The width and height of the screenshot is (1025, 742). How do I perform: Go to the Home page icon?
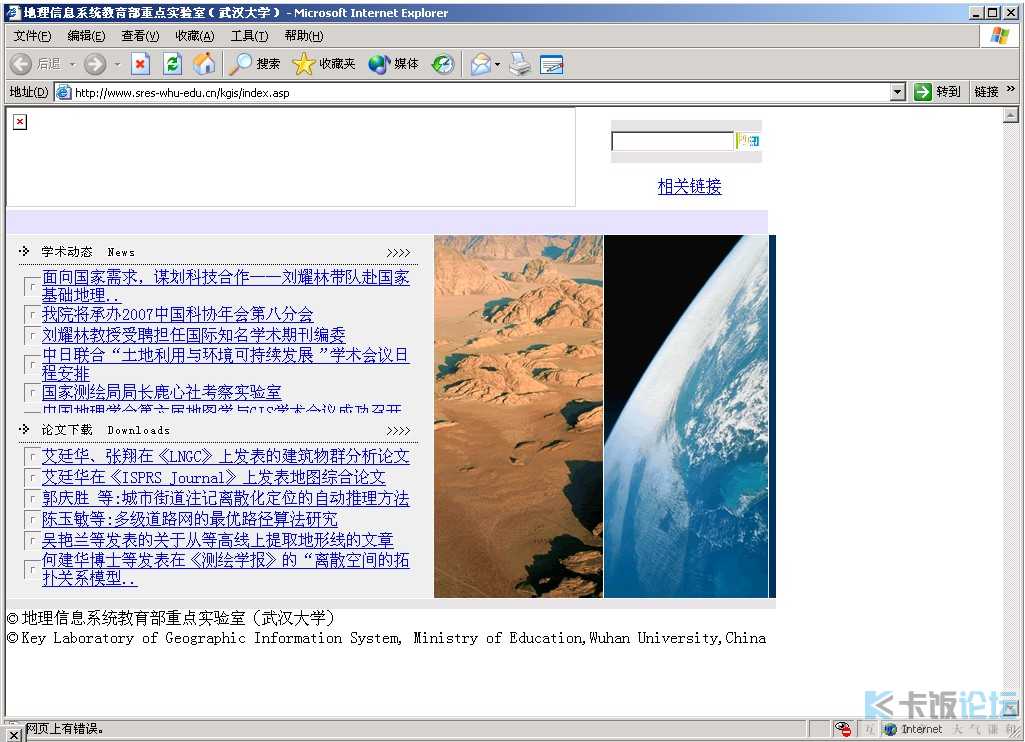[204, 63]
